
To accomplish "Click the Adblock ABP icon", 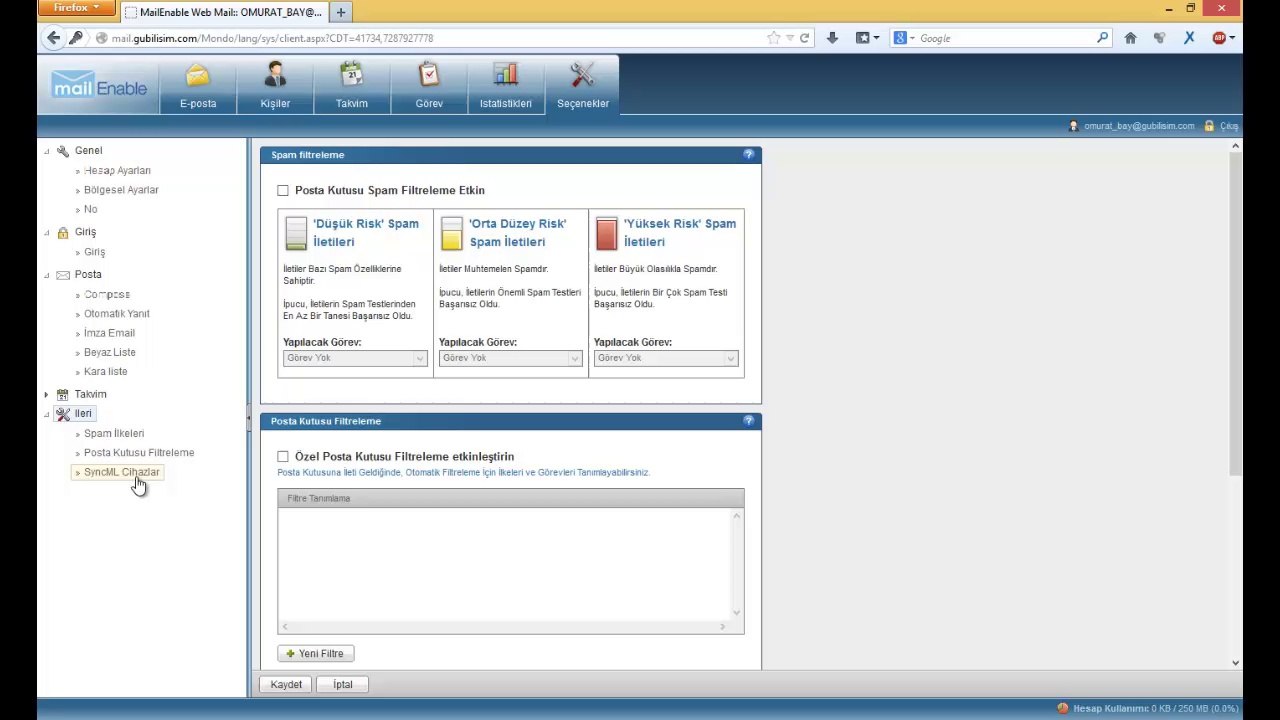I will [x=1219, y=38].
